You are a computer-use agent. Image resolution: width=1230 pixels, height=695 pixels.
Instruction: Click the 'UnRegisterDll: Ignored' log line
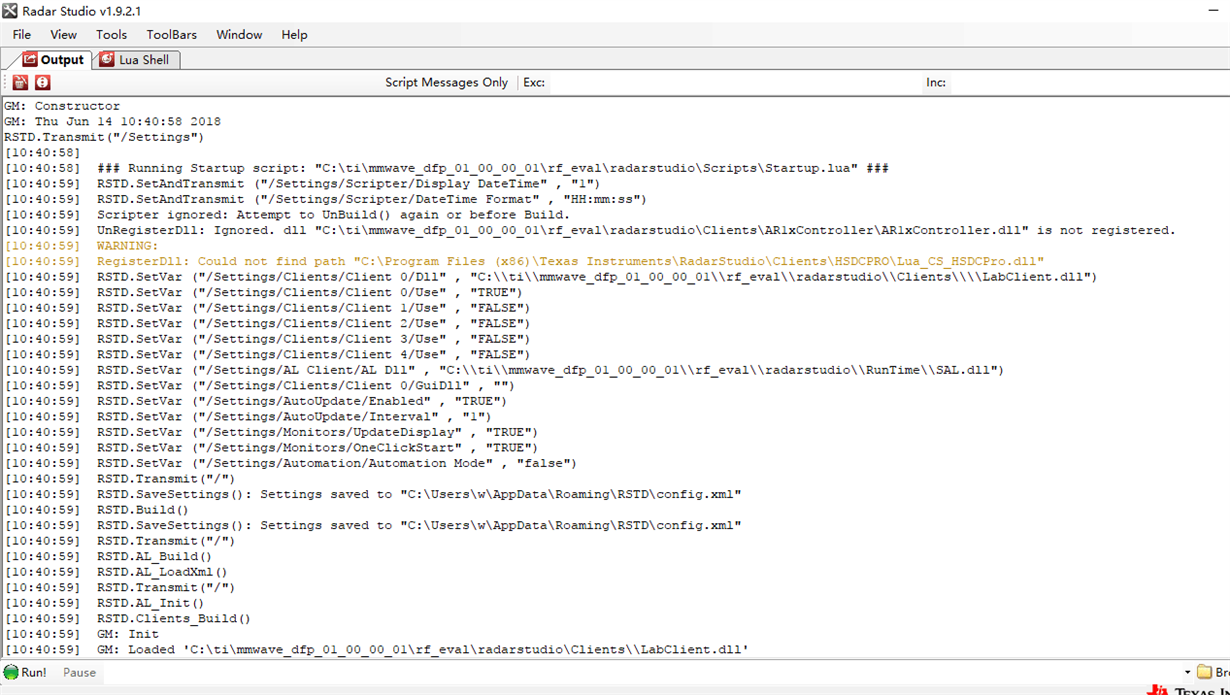pyautogui.click(x=590, y=230)
